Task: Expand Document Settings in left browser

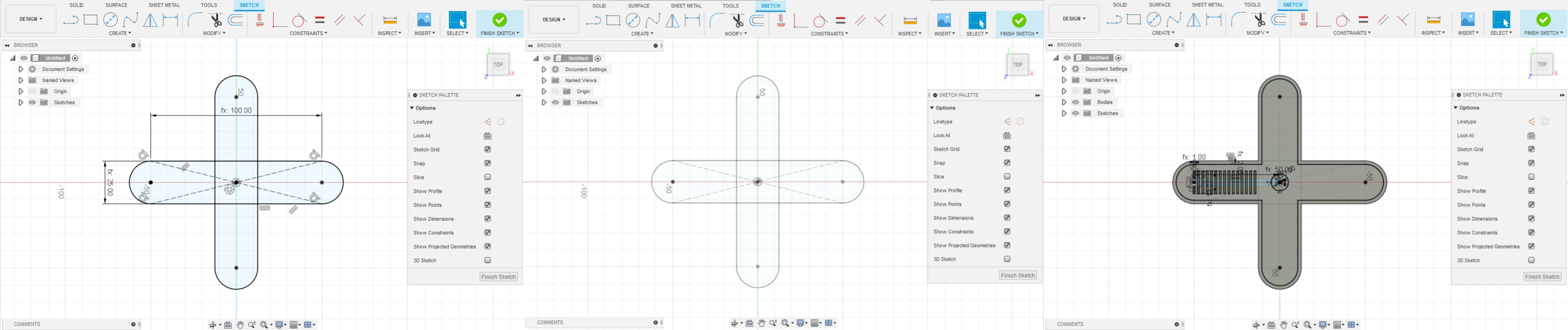Action: 21,69
